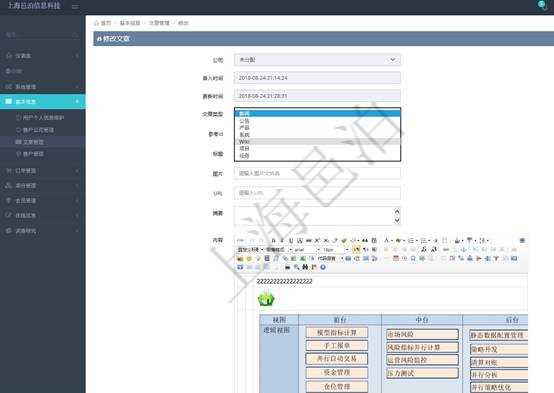The image size is (554, 393).
Task: Click the fullscreen icon at editor toolbar's right end
Action: click(x=522, y=241)
